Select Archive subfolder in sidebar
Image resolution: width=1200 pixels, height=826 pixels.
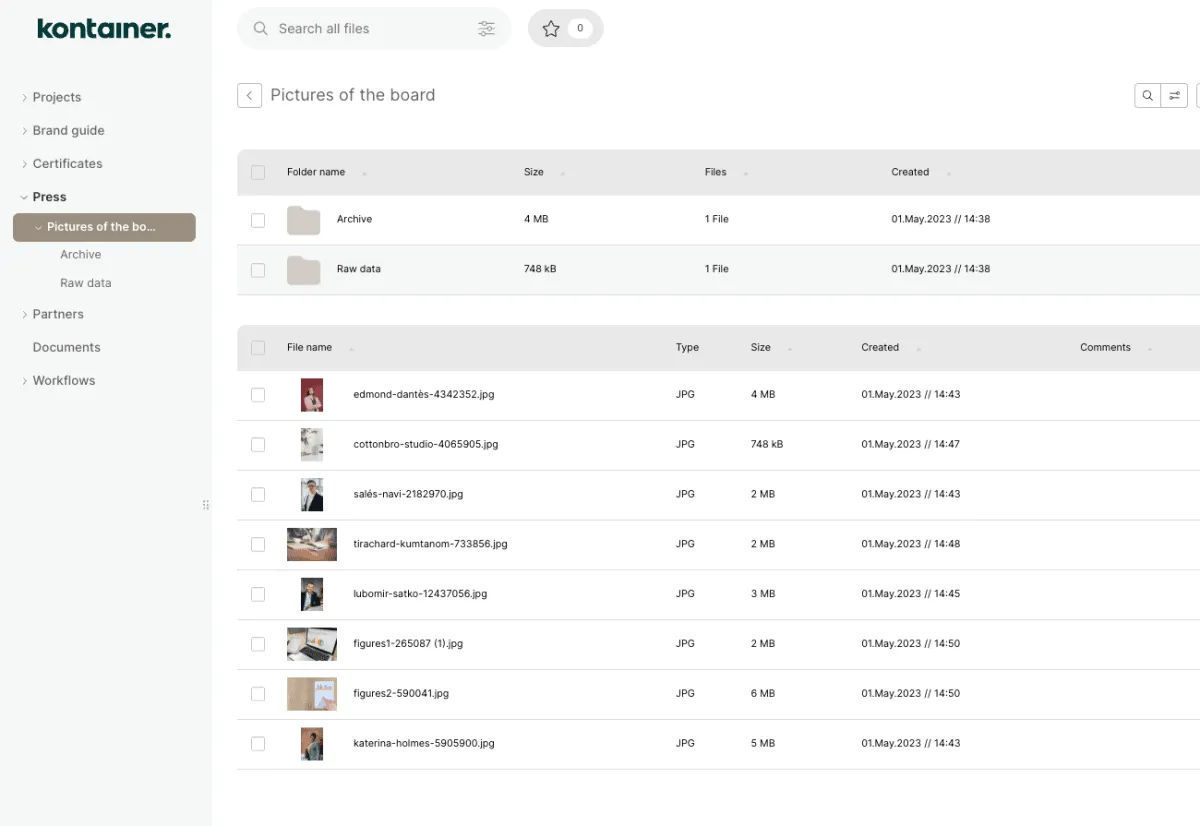[81, 255]
